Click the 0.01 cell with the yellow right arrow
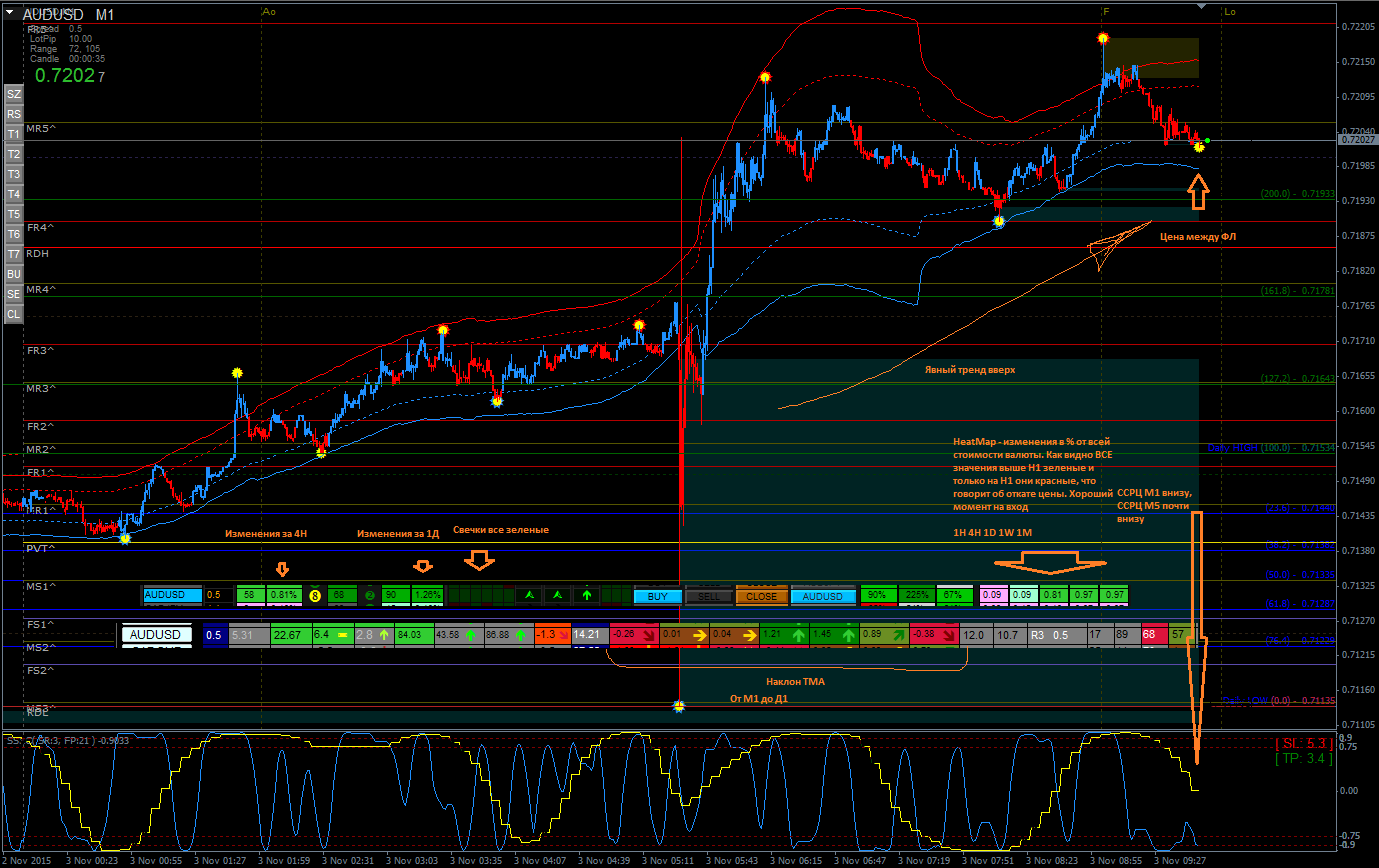1379x868 pixels. (x=684, y=635)
